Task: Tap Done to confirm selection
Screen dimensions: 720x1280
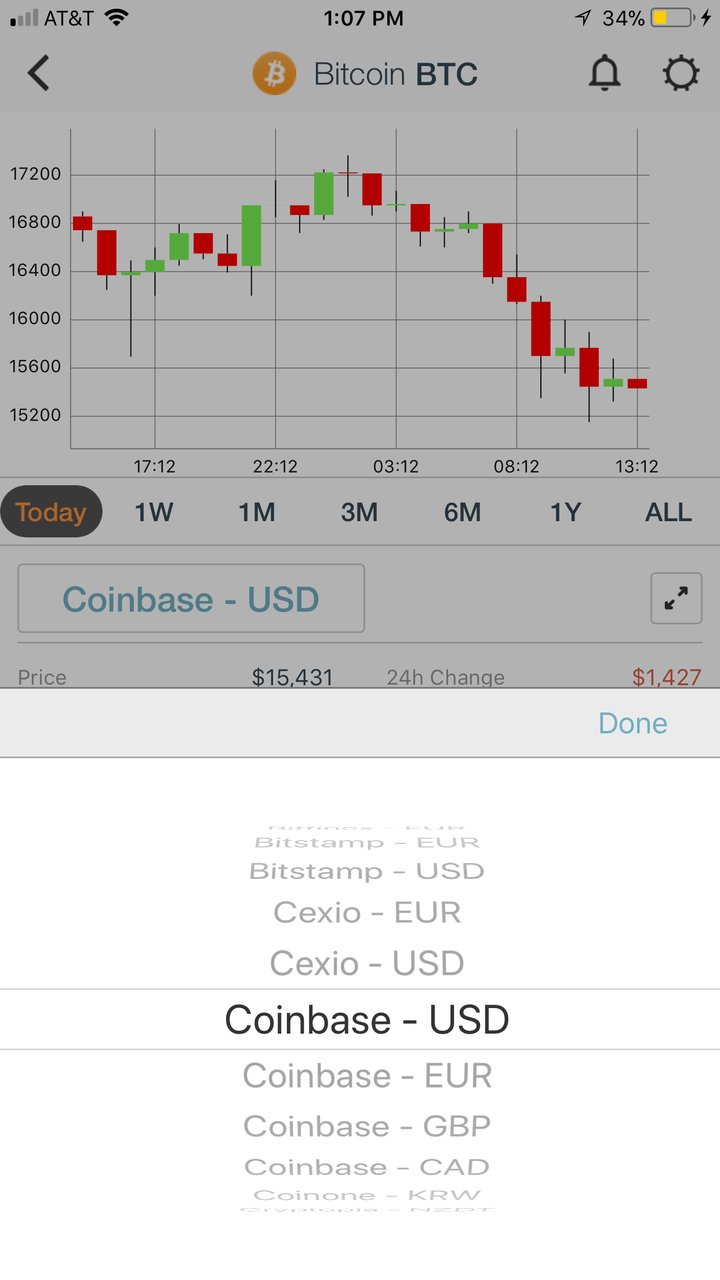Action: [x=633, y=723]
